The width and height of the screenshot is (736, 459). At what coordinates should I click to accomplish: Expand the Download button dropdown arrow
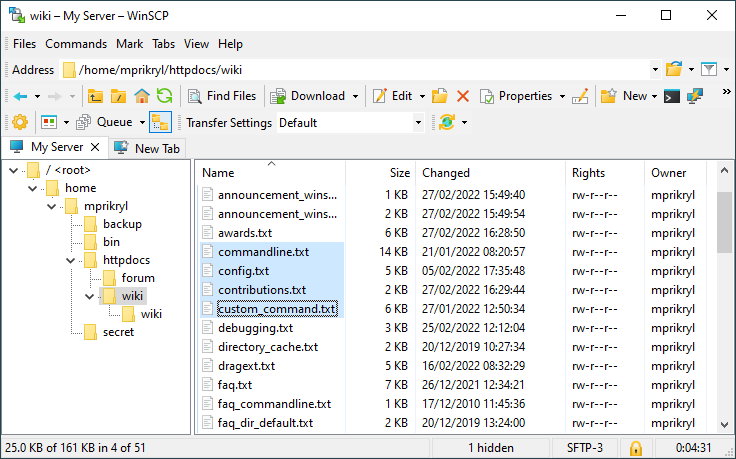pyautogui.click(x=355, y=97)
